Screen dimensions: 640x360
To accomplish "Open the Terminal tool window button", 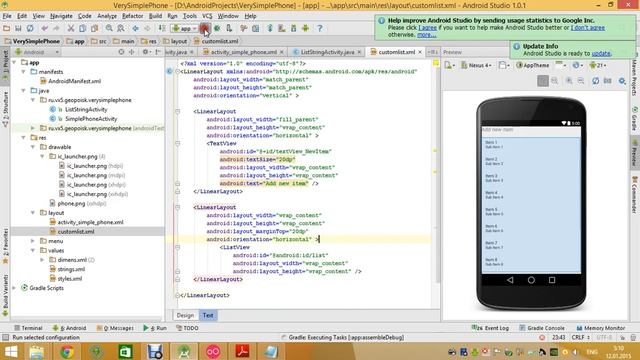I will click(x=28, y=328).
